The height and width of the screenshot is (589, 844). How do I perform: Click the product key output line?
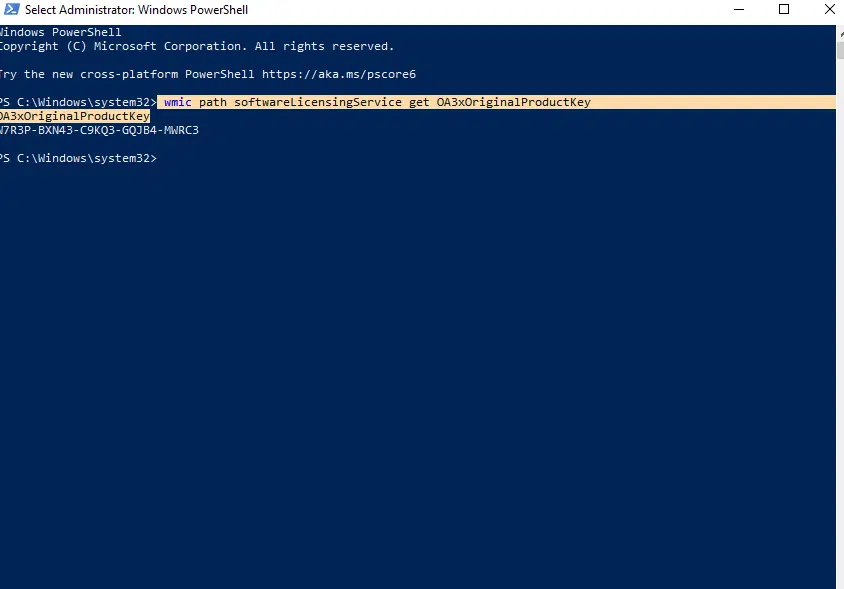pyautogui.click(x=99, y=131)
